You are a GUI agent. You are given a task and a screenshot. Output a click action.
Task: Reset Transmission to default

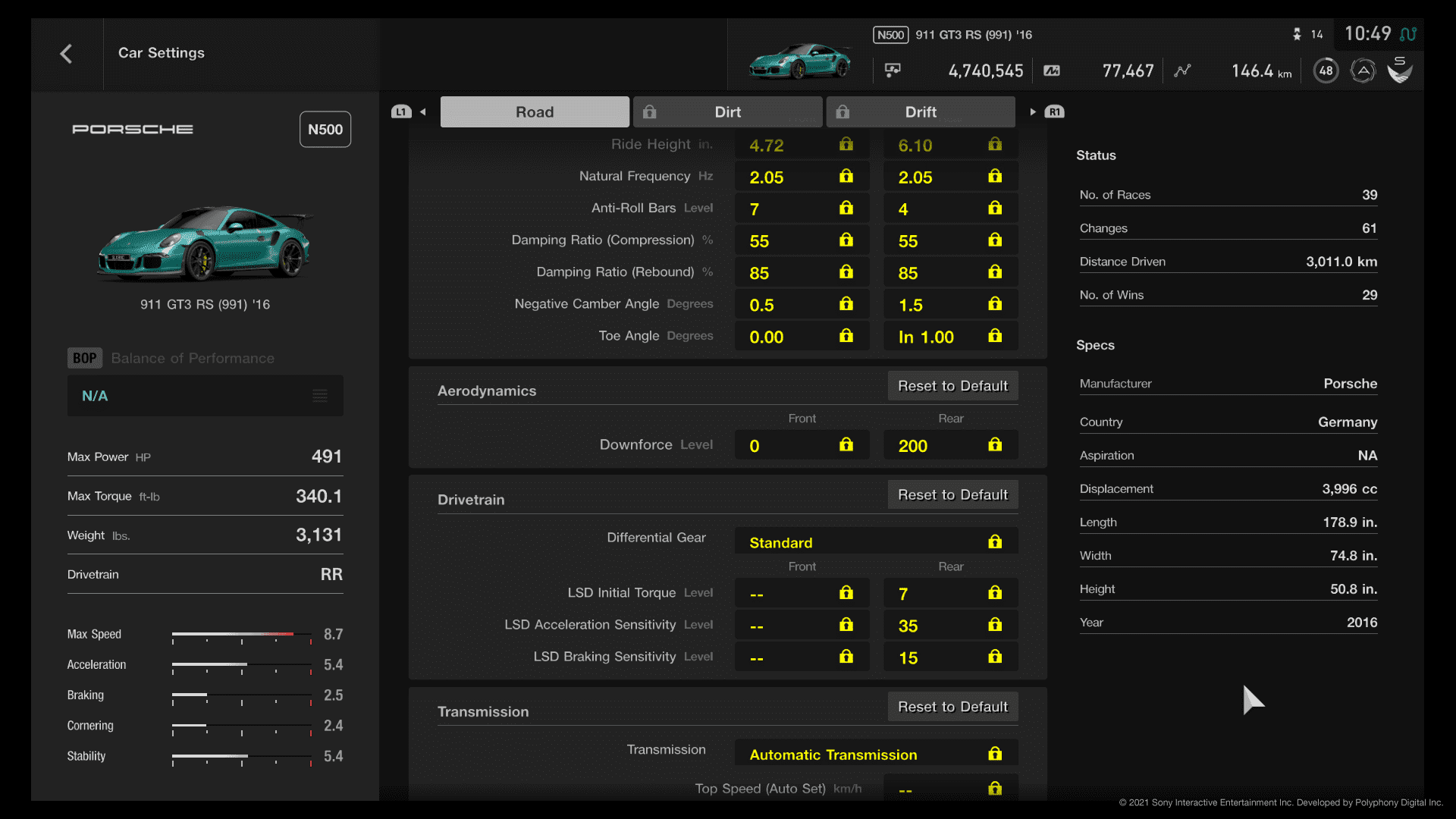coord(953,707)
